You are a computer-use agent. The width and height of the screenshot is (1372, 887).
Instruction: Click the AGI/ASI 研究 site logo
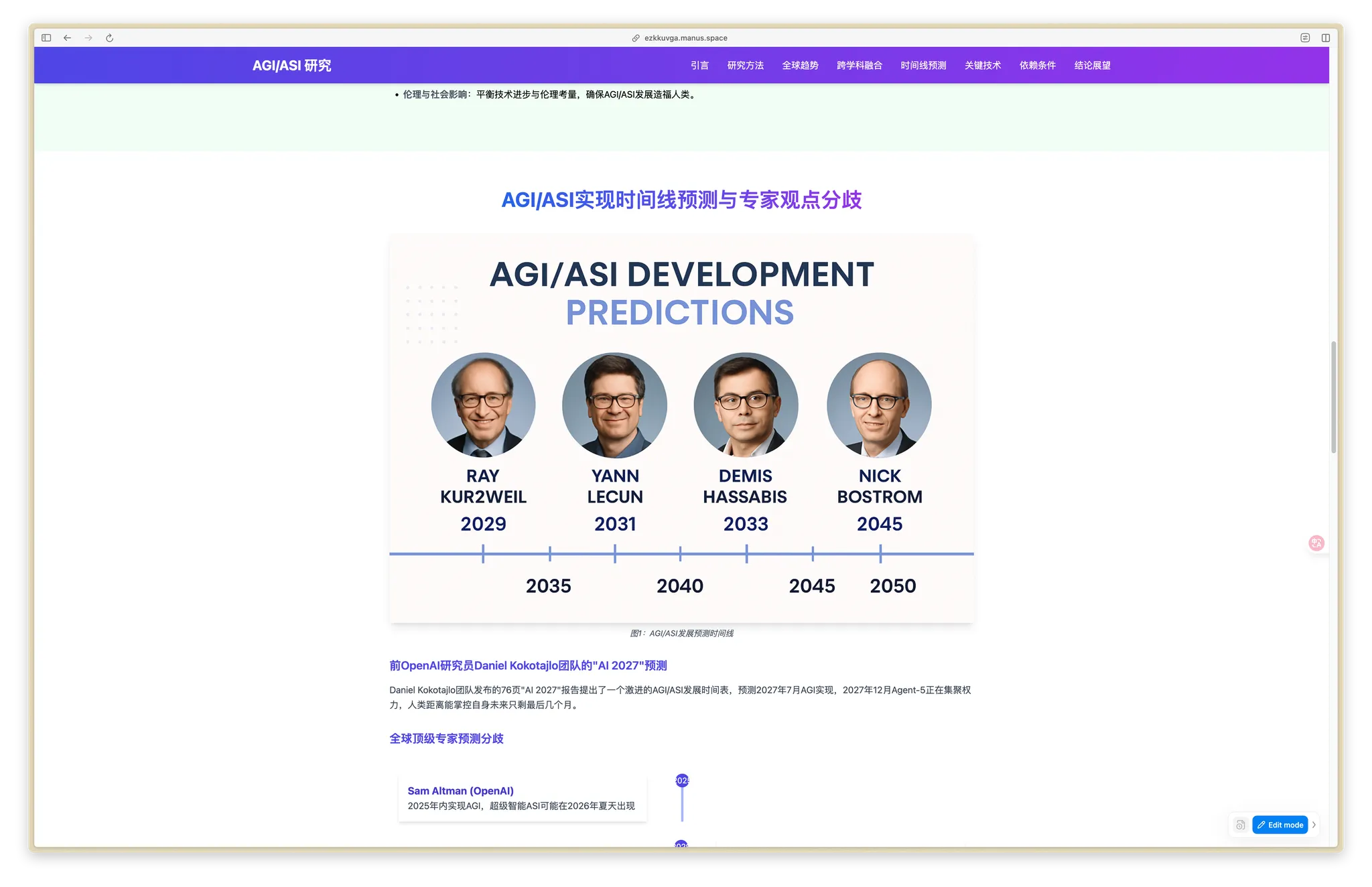point(291,66)
